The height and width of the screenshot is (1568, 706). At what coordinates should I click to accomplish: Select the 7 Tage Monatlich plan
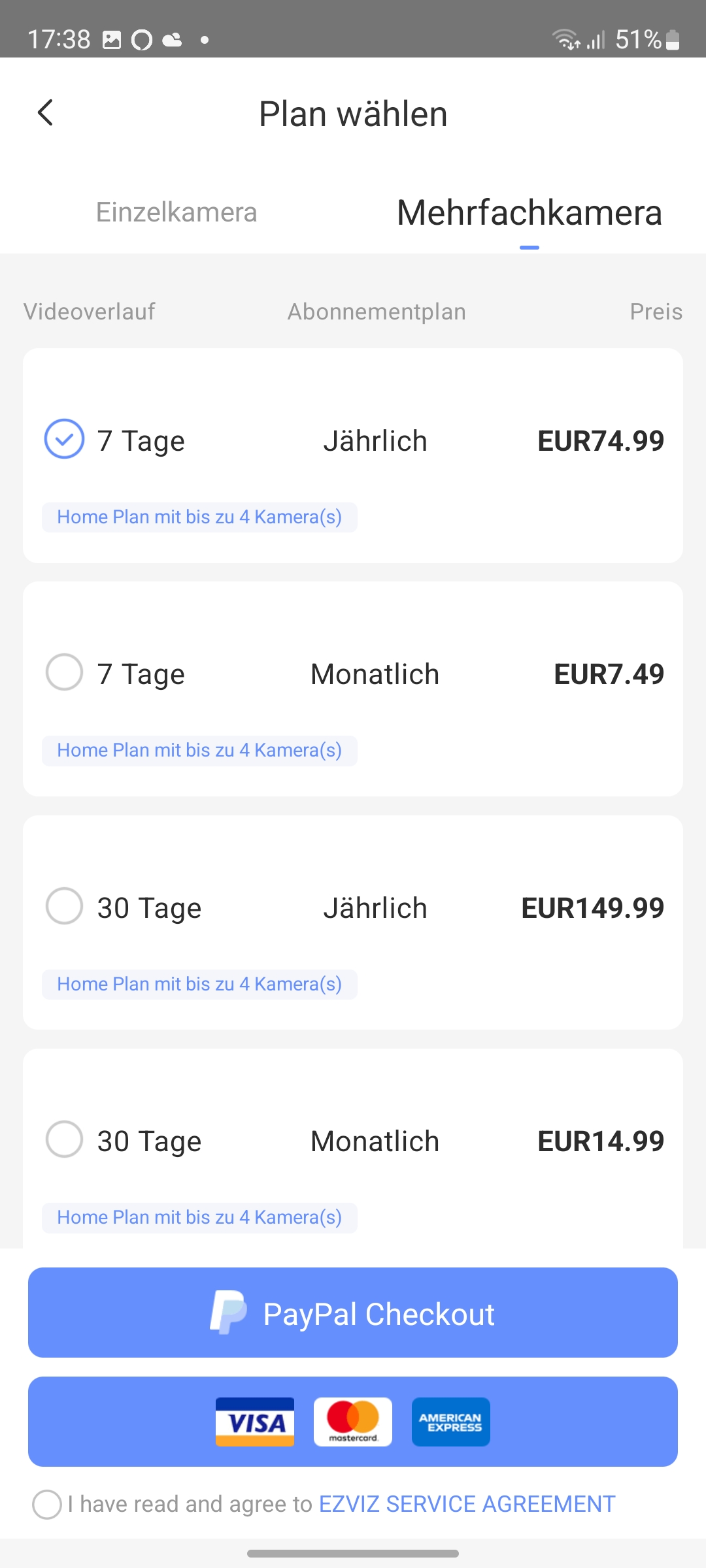[x=64, y=672]
